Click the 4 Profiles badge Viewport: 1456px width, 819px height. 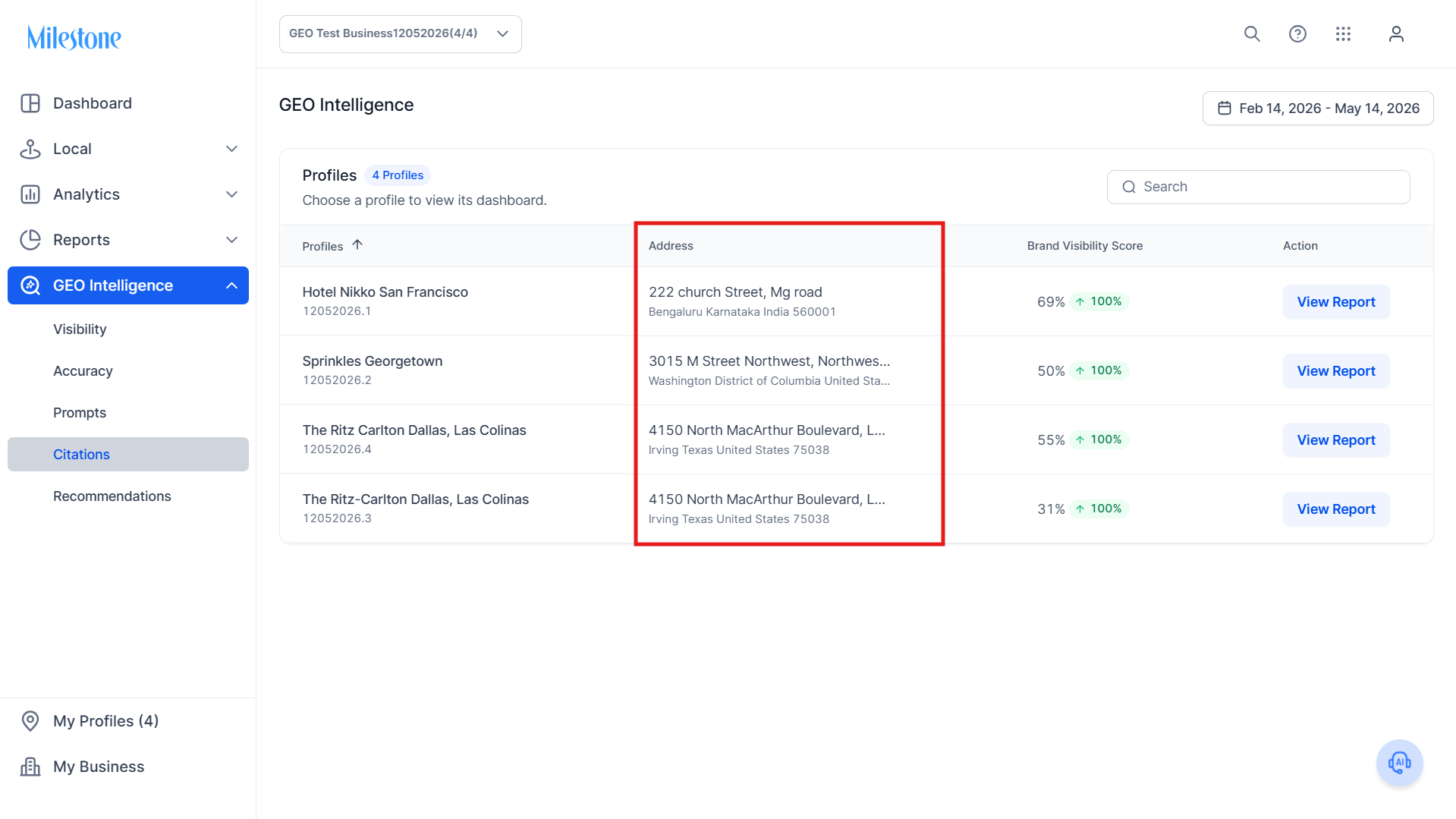coord(398,175)
